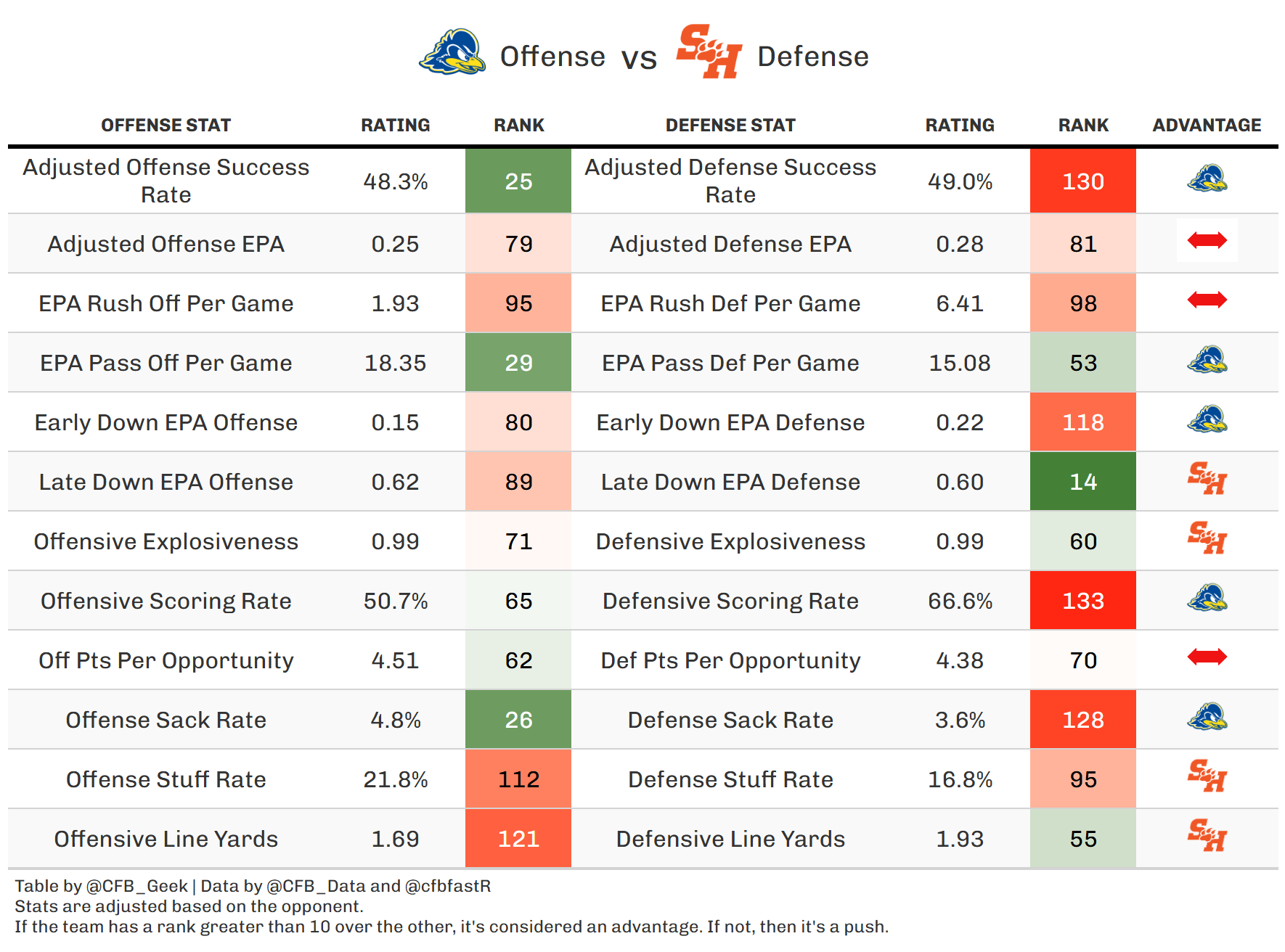Click Sam Houston icon in Late Down EPA row

pyautogui.click(x=1207, y=478)
